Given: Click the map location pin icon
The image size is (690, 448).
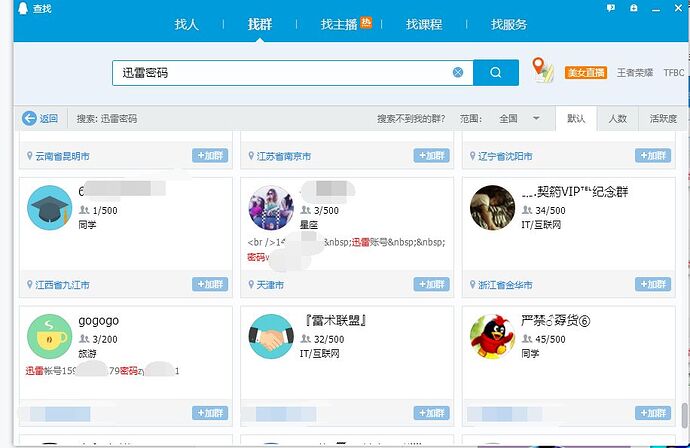Looking at the screenshot, I should [x=542, y=70].
